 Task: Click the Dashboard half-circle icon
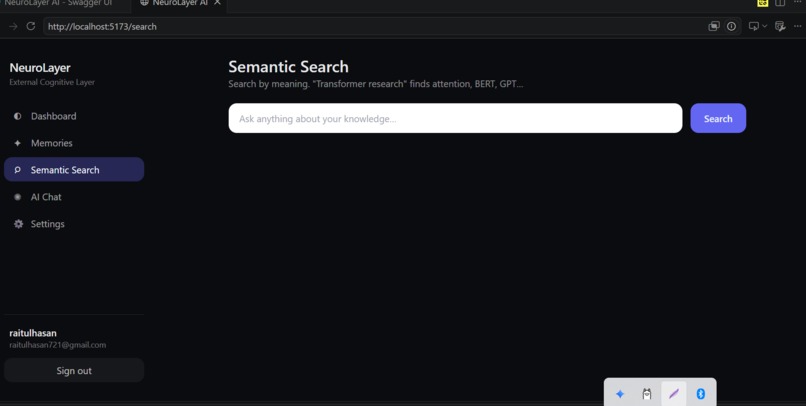[x=17, y=116]
